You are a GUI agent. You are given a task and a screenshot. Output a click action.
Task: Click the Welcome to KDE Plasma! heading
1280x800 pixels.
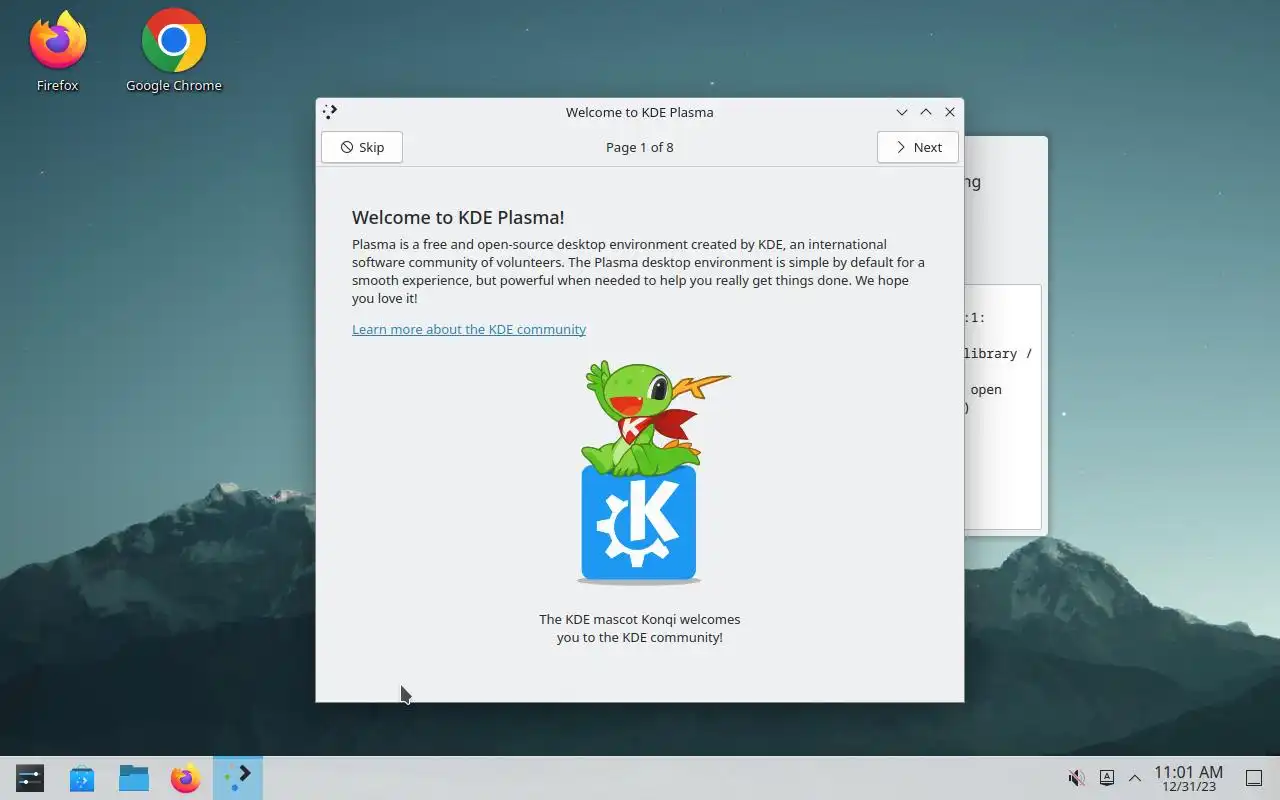point(458,217)
